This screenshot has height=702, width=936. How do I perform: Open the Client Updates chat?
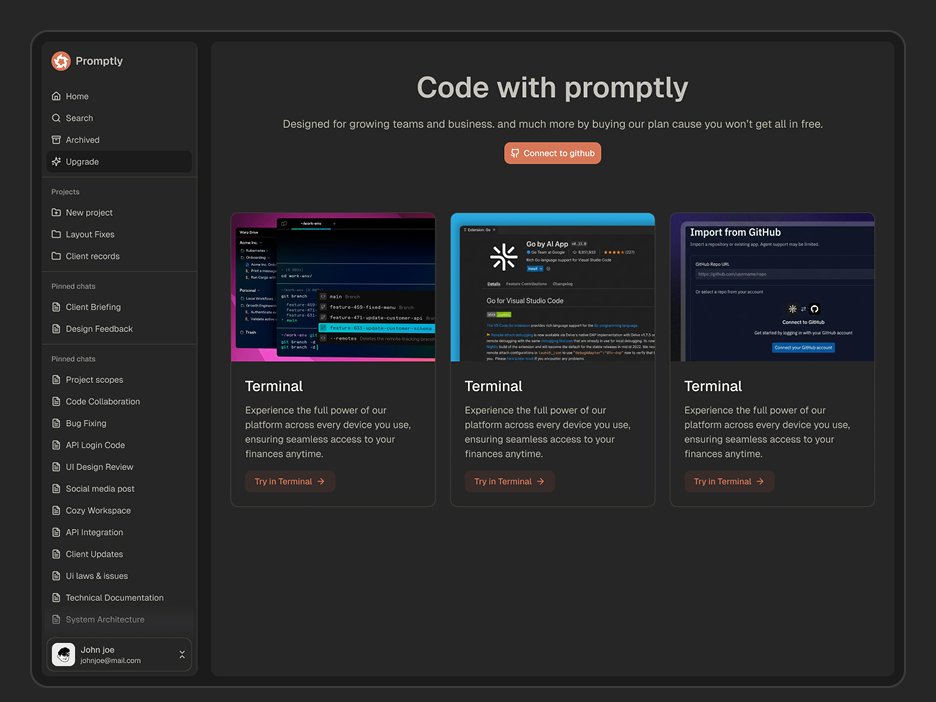point(119,554)
